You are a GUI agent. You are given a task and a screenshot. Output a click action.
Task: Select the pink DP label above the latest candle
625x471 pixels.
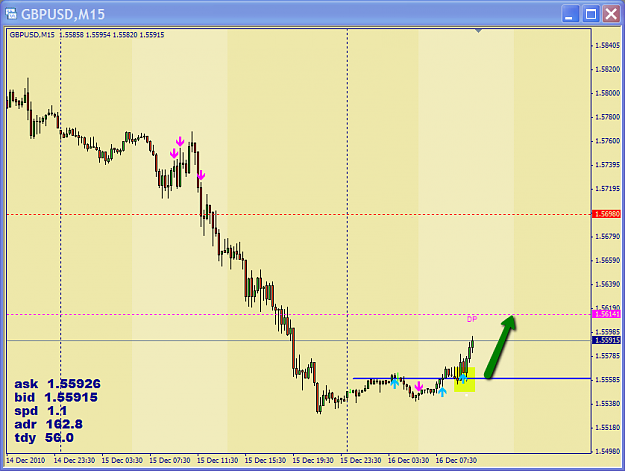coord(472,319)
